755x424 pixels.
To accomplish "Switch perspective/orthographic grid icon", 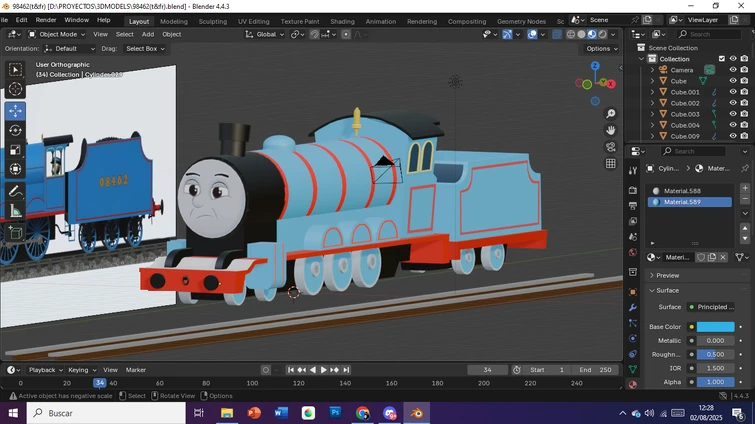I will coord(611,164).
